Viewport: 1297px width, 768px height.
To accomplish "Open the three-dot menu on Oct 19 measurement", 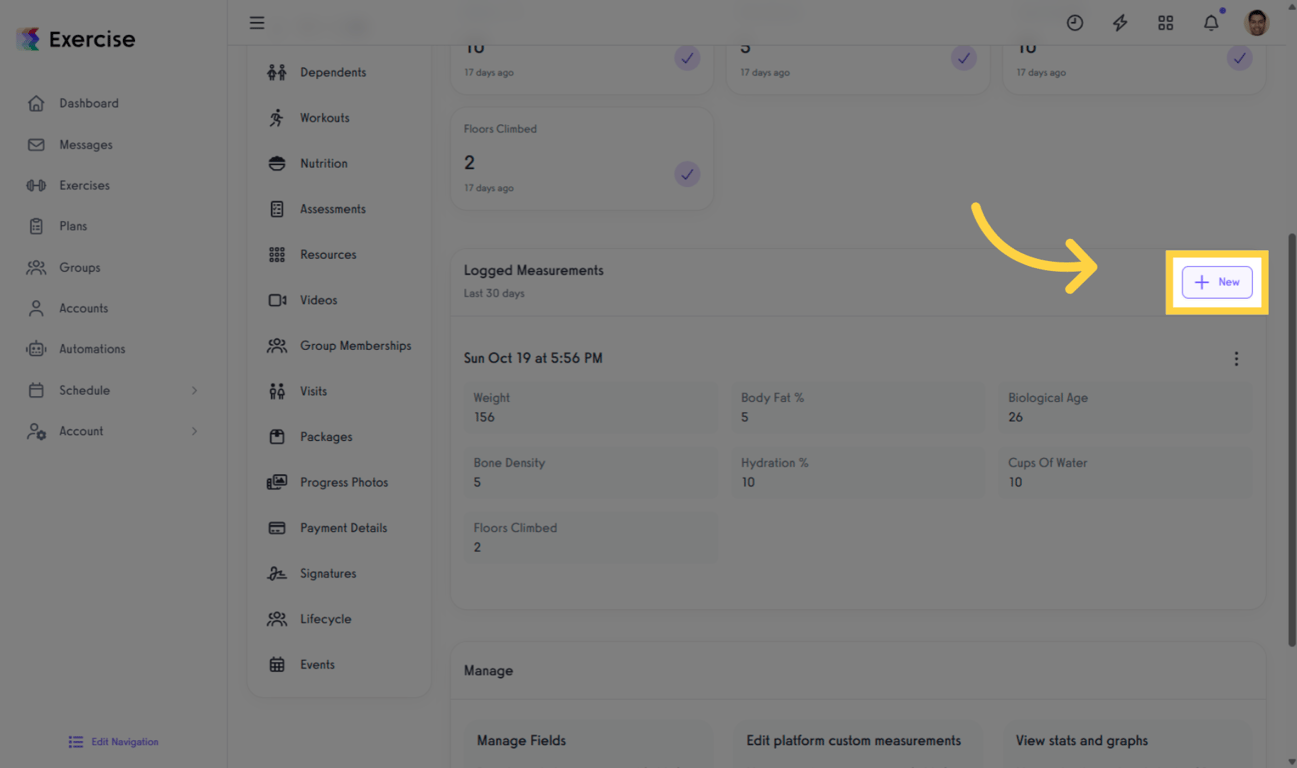I will pos(1236,358).
